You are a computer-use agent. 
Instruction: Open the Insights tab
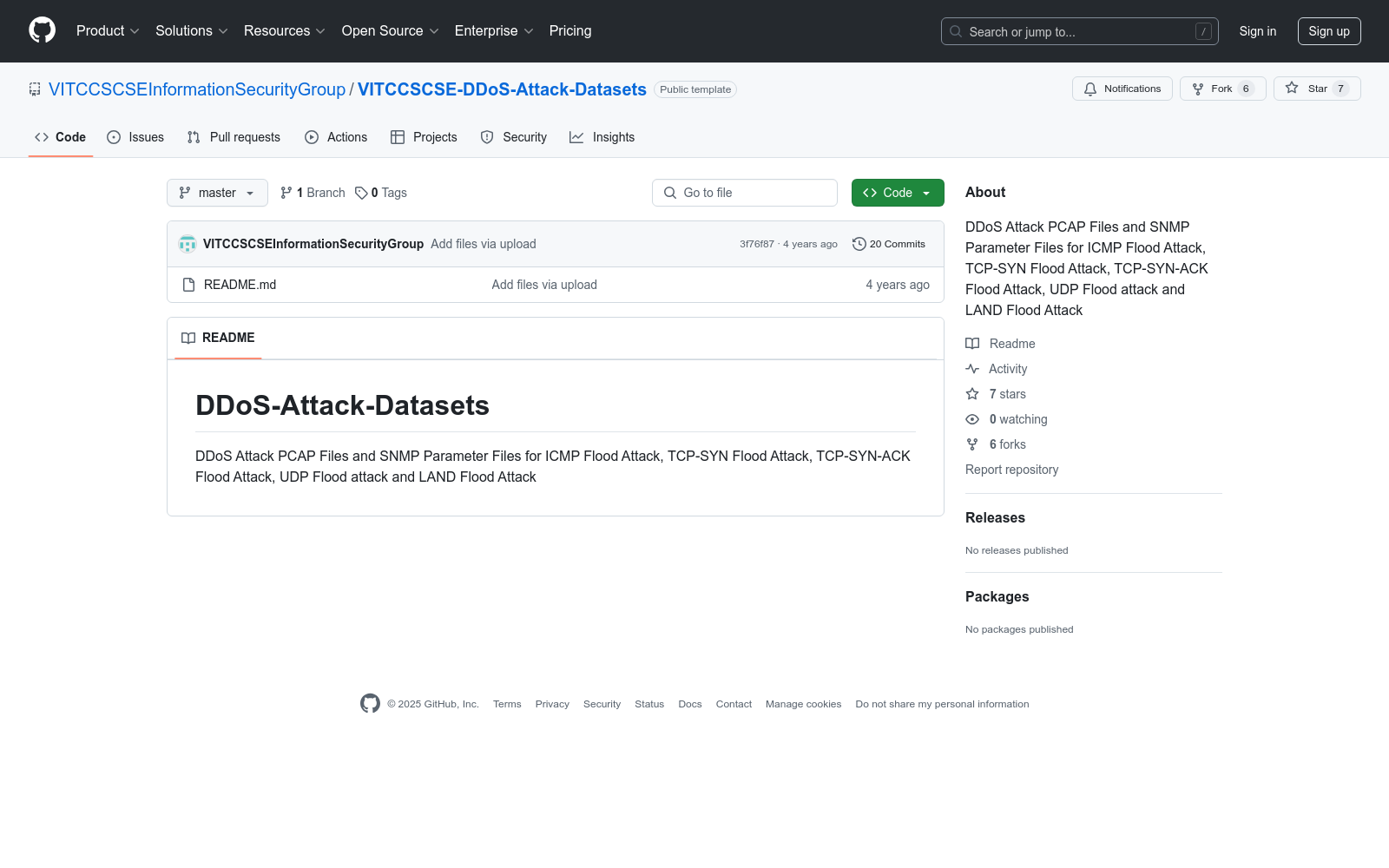pos(602,137)
